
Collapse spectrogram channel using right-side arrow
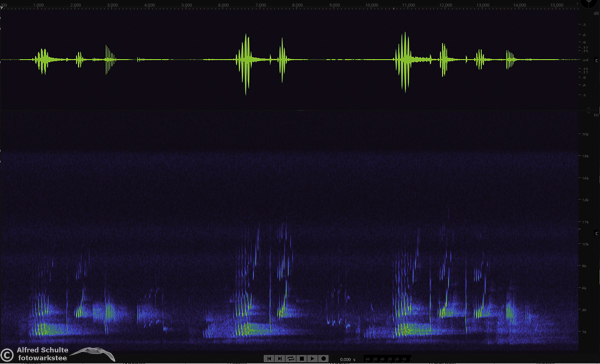click(596, 233)
